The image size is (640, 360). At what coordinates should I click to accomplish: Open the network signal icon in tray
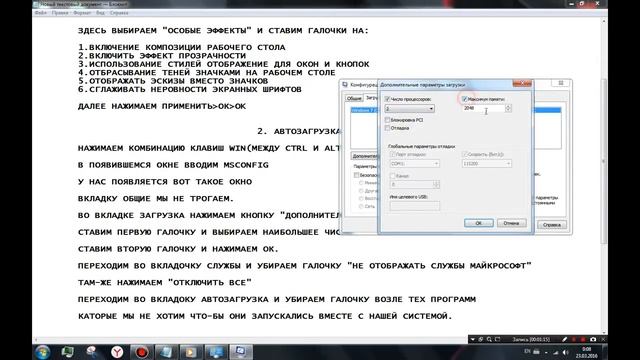556,352
